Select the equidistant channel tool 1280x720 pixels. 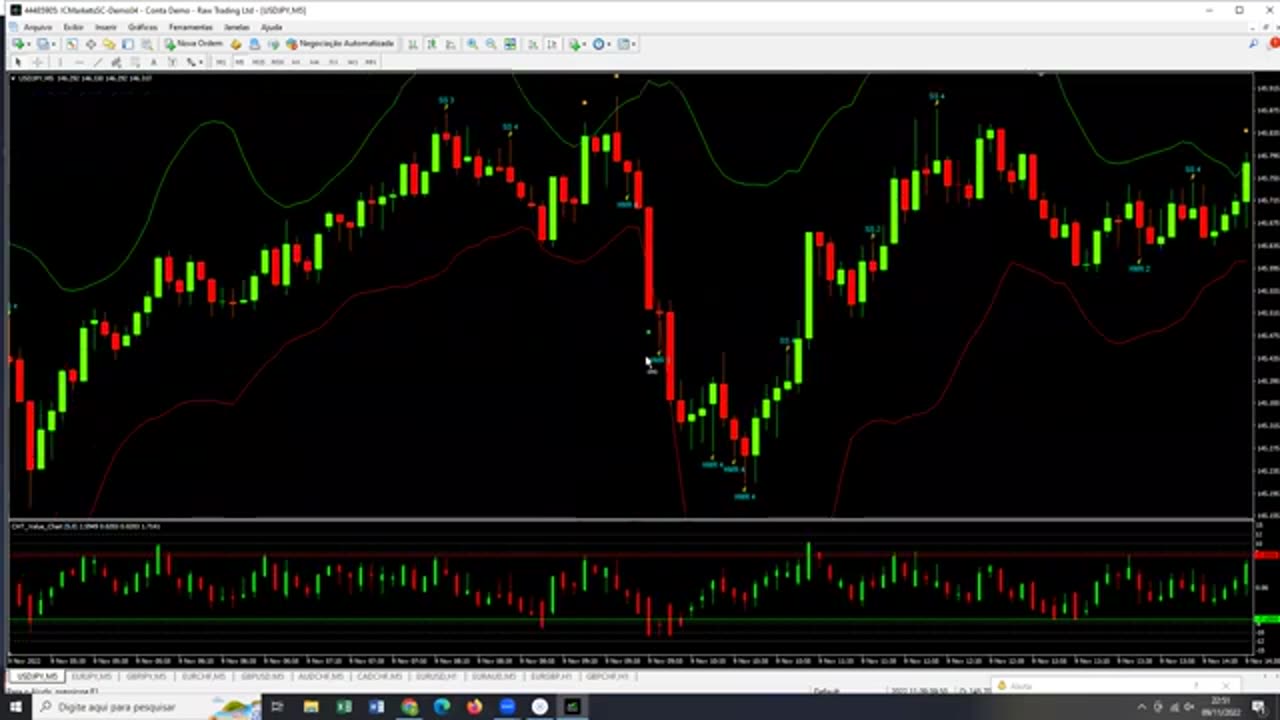point(116,62)
